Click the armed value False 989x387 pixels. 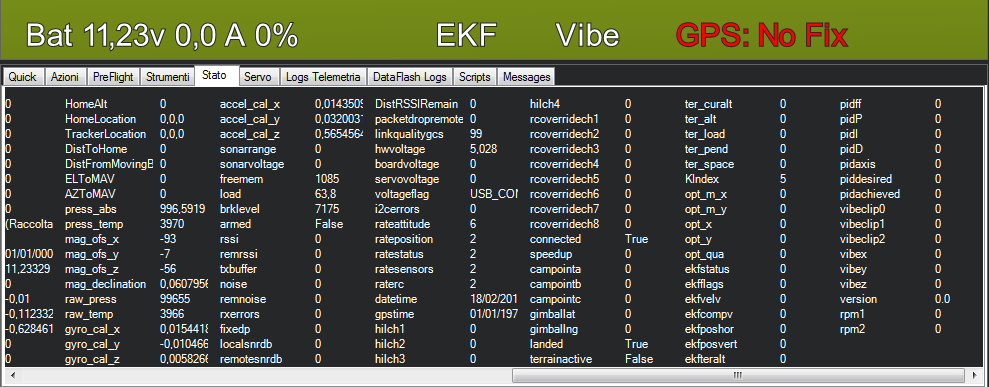coord(329,224)
